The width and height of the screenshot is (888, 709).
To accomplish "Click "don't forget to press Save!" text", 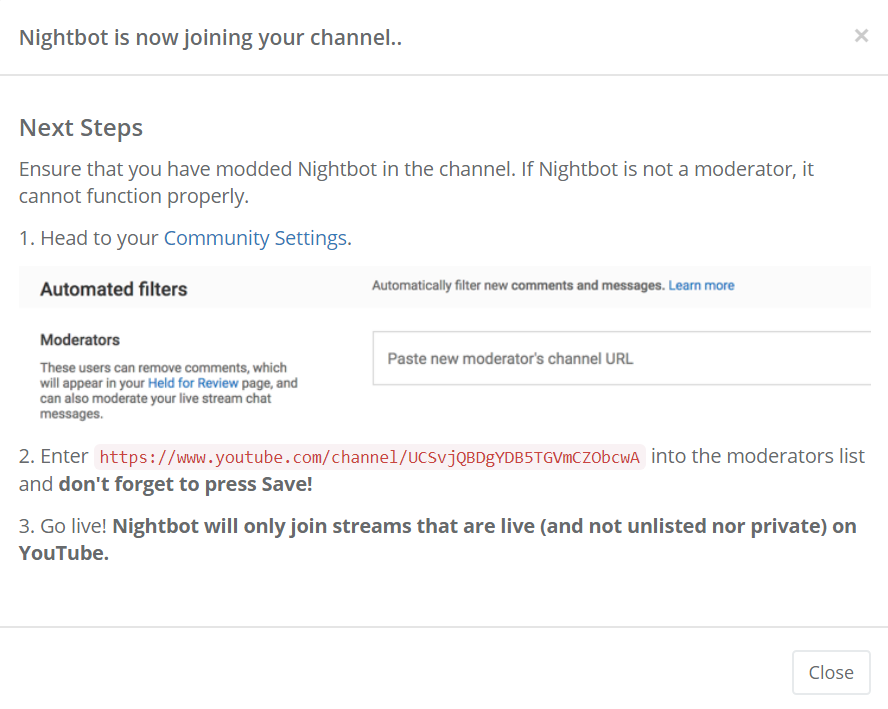I will [185, 484].
